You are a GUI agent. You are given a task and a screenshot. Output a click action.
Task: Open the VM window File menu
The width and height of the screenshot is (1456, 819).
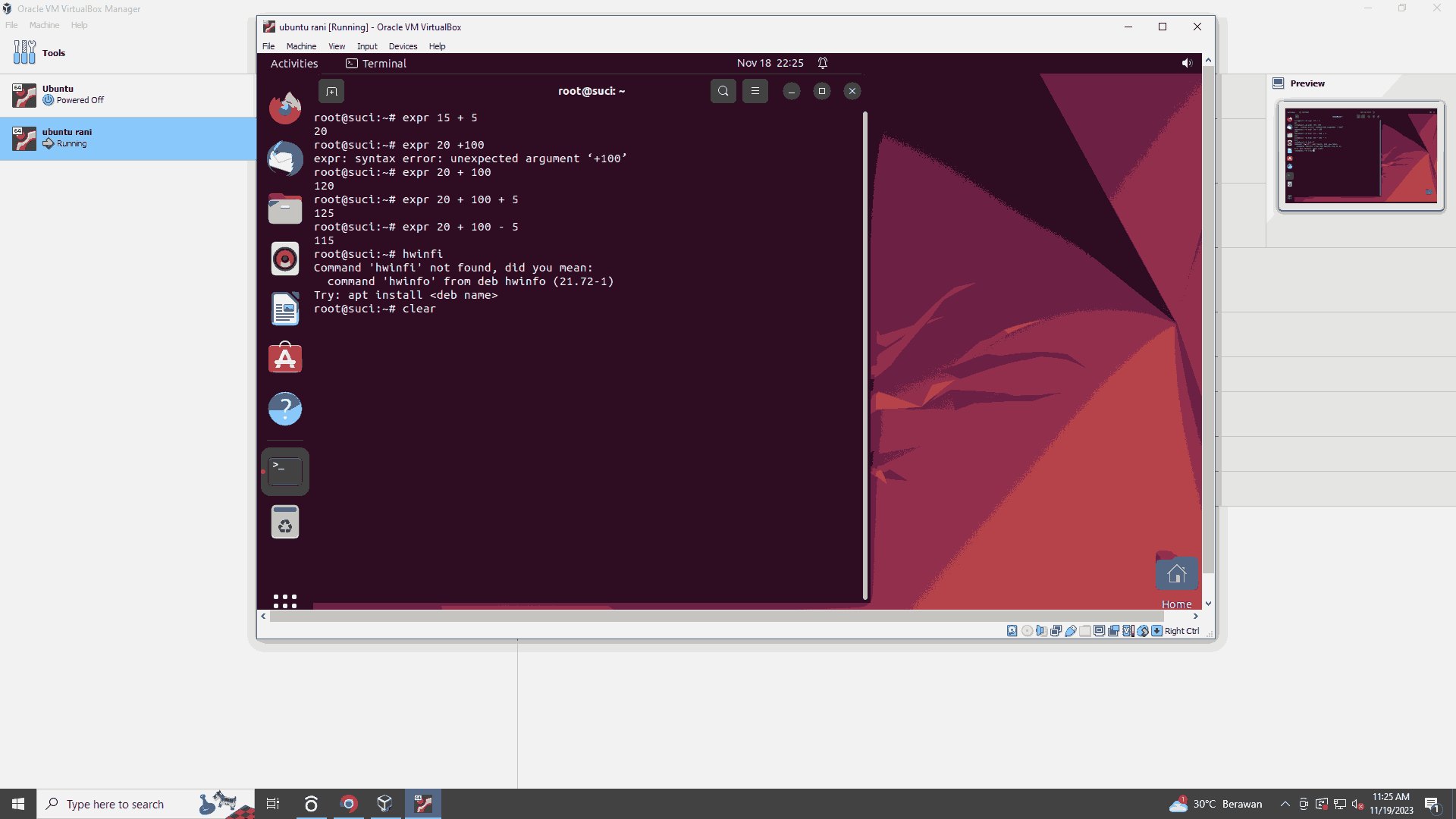coord(268,46)
